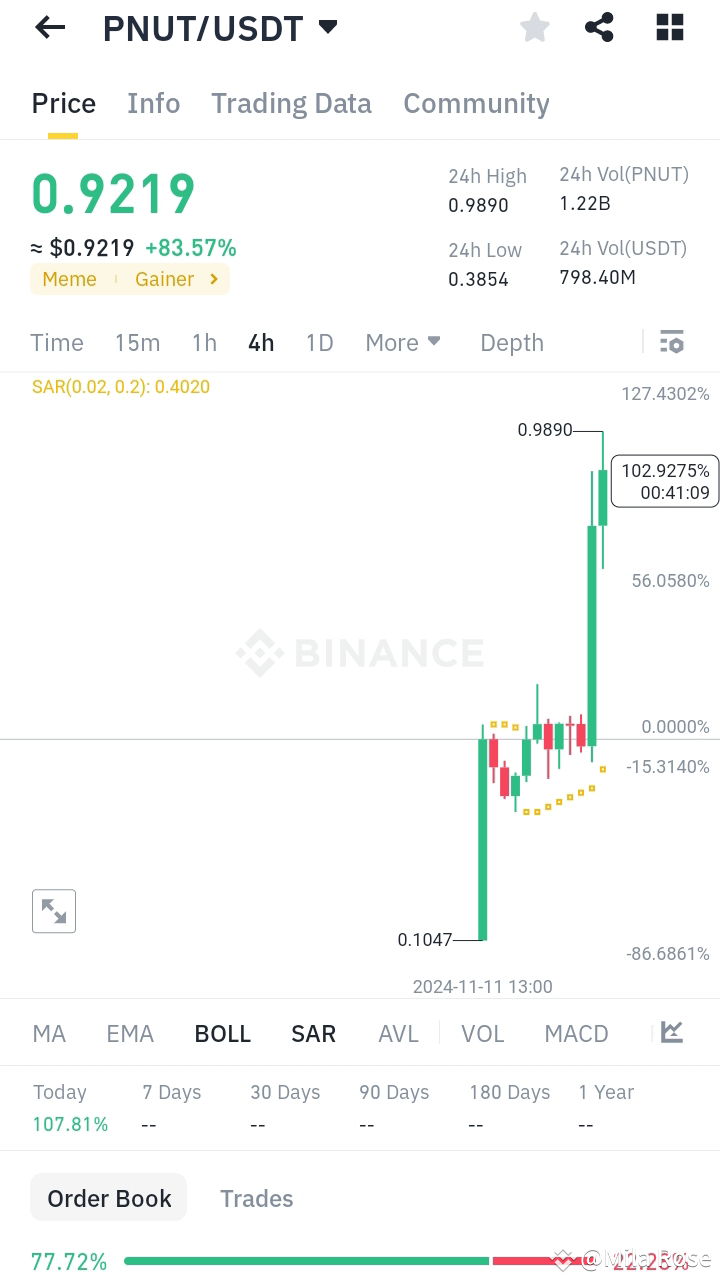Enable the MACD indicator
This screenshot has height=1281, width=720.
coord(576,1033)
